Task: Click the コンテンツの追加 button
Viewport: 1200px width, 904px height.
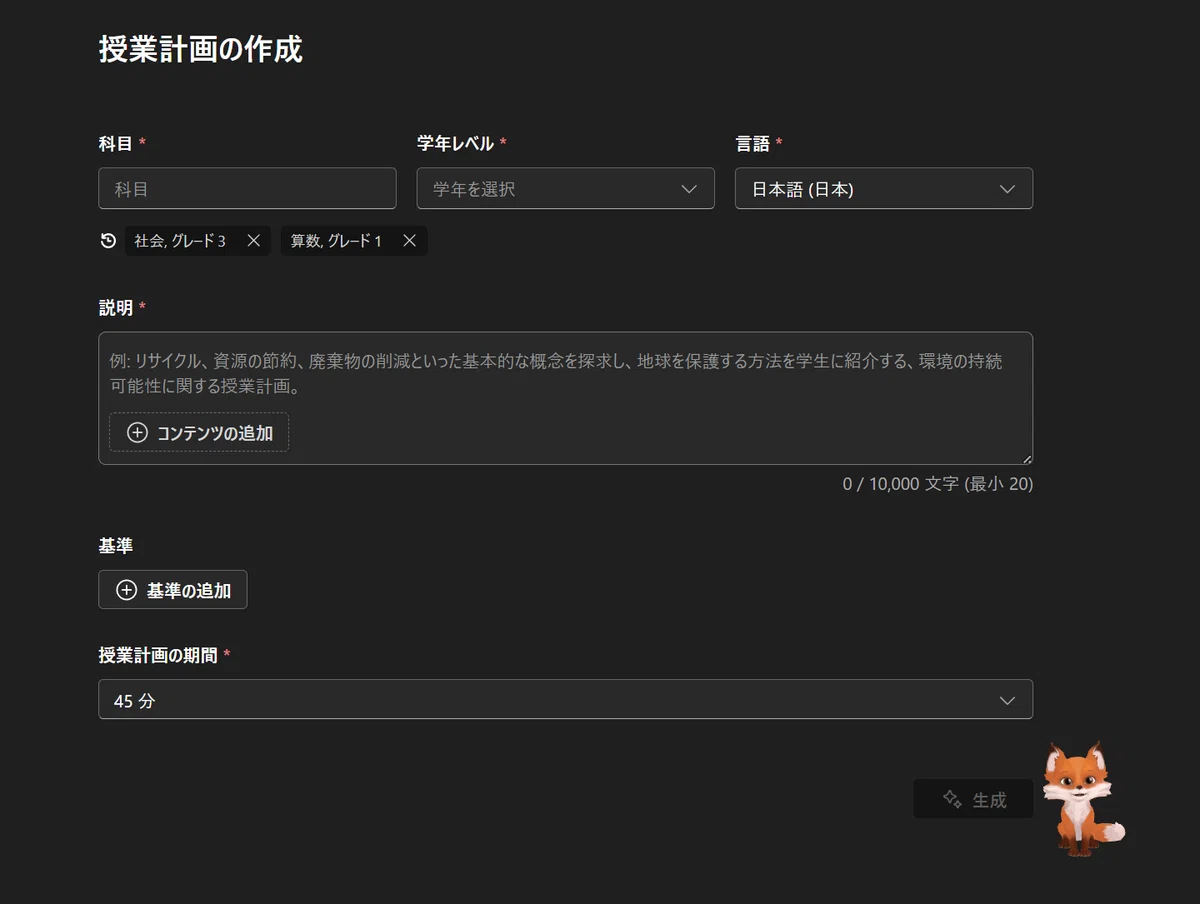Action: (x=199, y=432)
